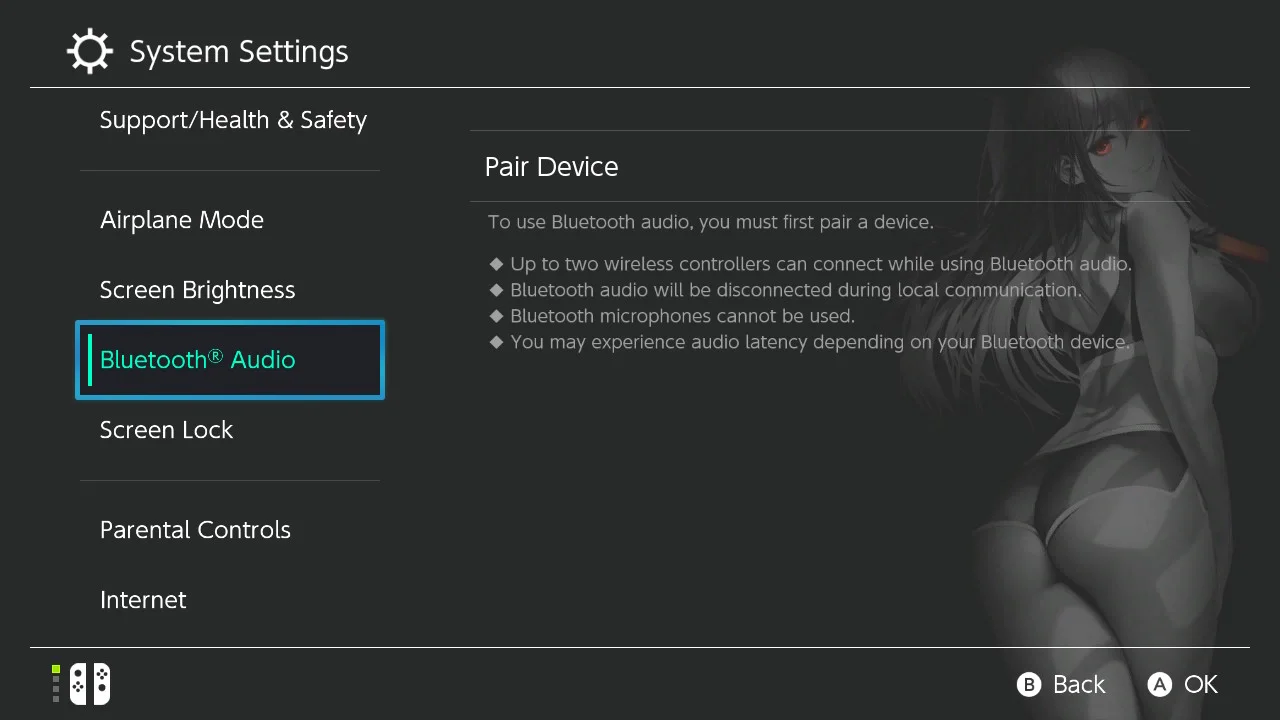Select the highlighted Bluetooth Audio entry
1280x720 pixels.
230,360
